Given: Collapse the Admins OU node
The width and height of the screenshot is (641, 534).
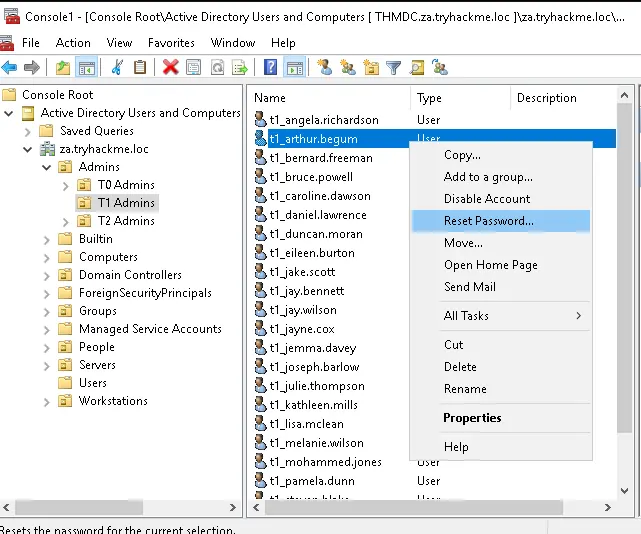Looking at the screenshot, I should point(47,167).
